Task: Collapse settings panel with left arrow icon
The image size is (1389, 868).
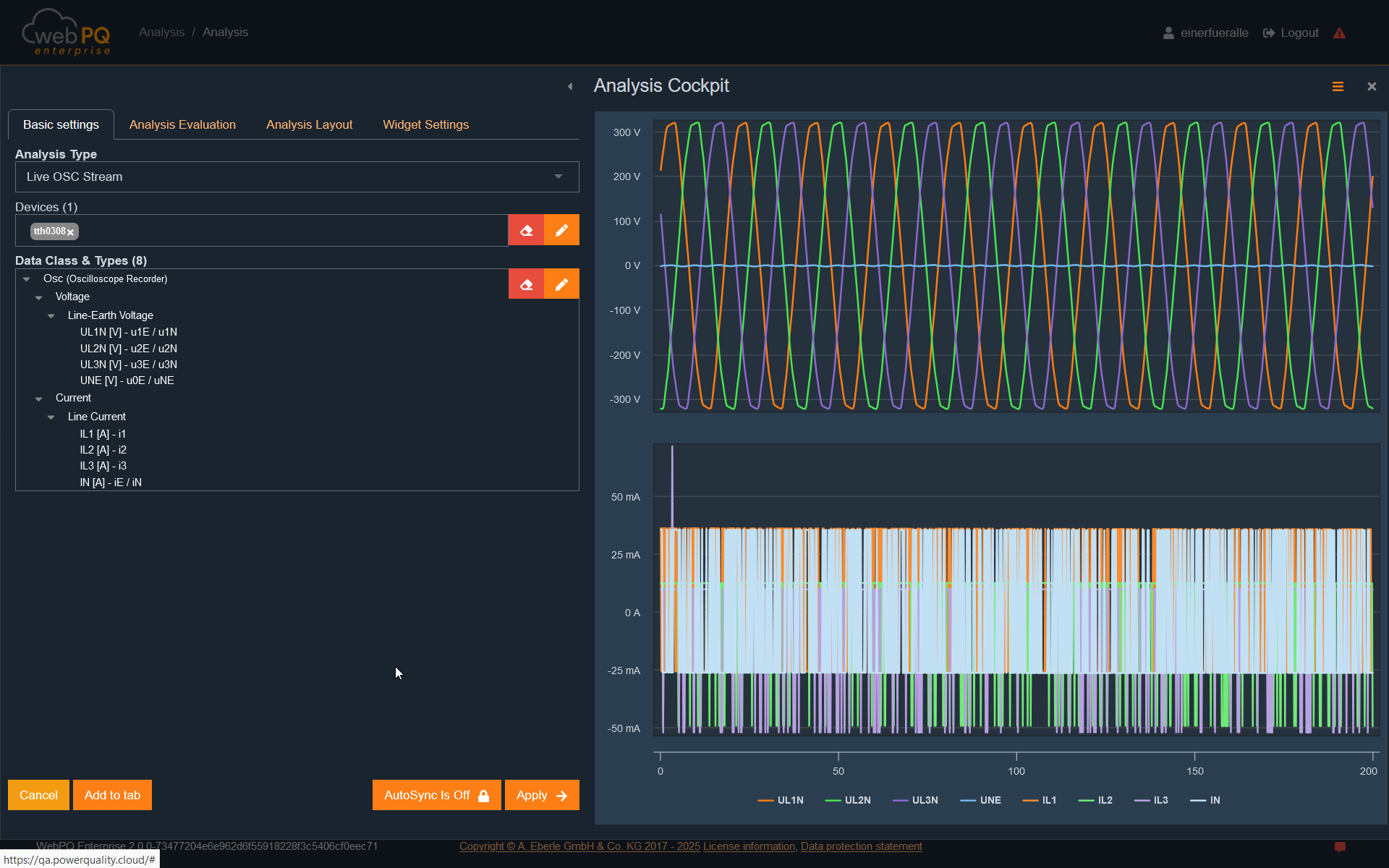Action: 570,87
